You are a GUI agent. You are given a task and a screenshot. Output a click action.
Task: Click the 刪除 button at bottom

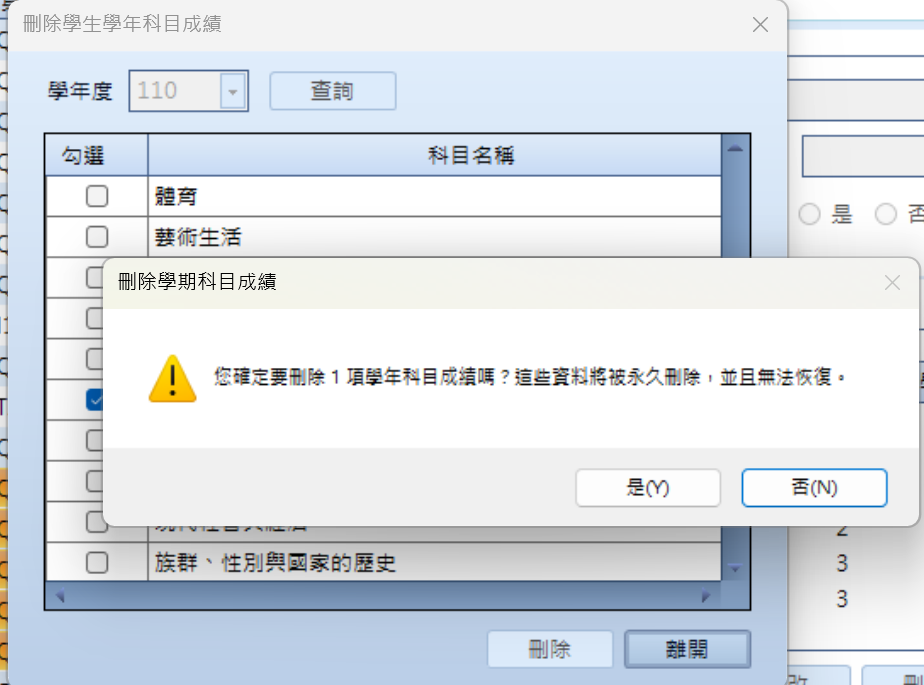click(550, 649)
